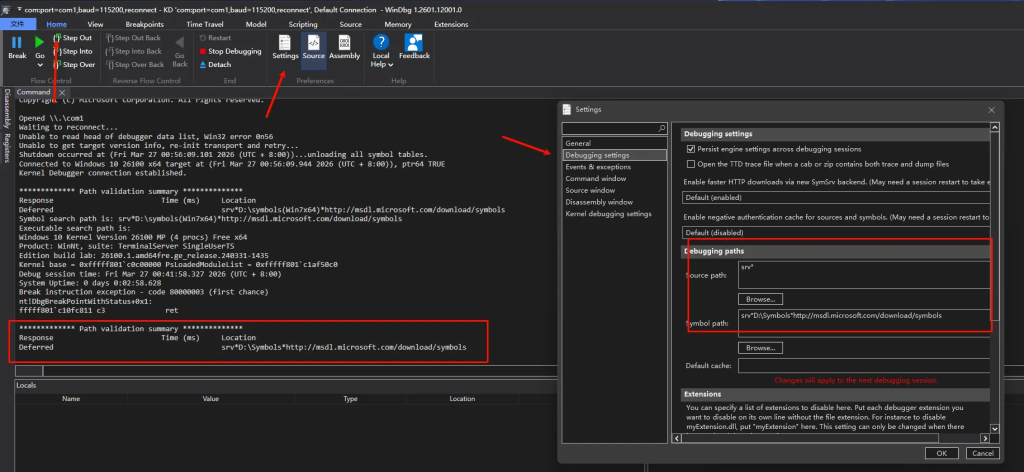Screen dimensions: 1024x472
Task: Open the Registers side panel tab
Action: 7,148
